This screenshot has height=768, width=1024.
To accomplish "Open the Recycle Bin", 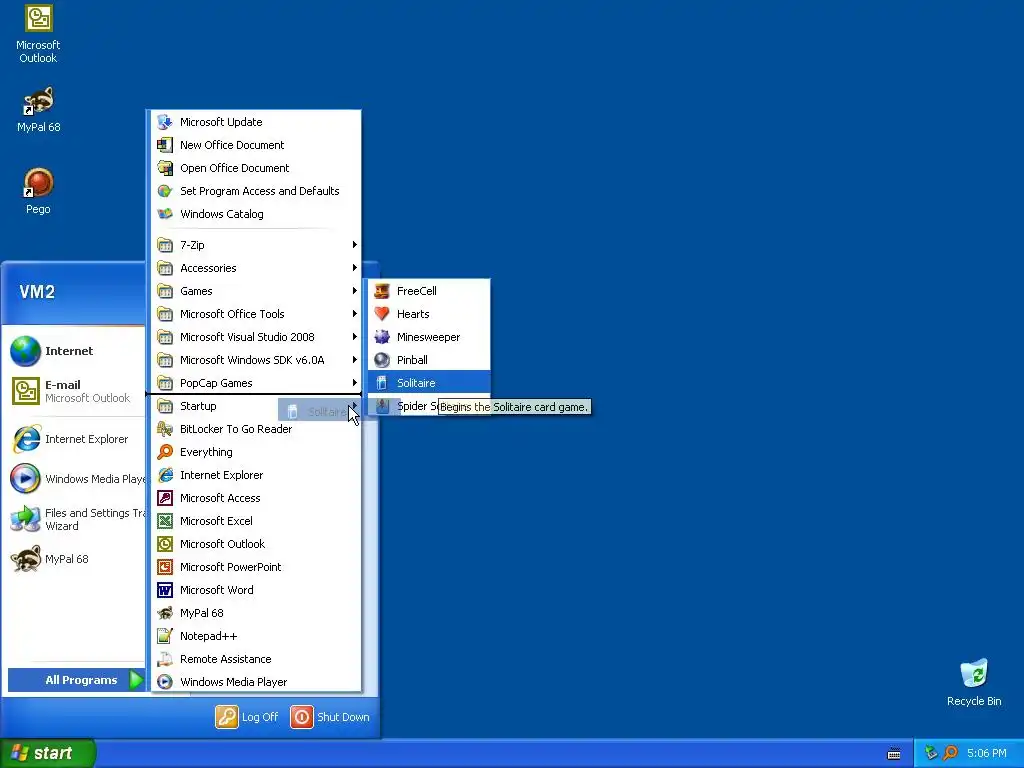I will [x=974, y=682].
